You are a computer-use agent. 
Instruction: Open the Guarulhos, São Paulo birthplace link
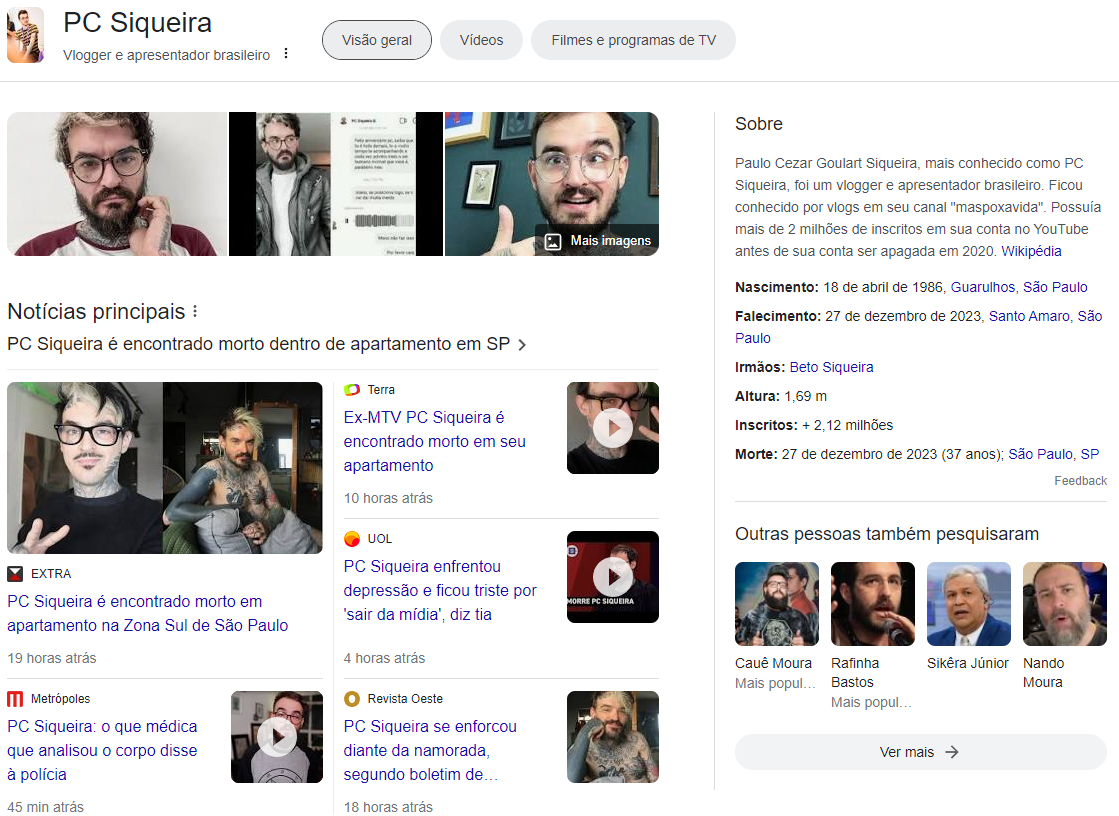click(x=1019, y=287)
